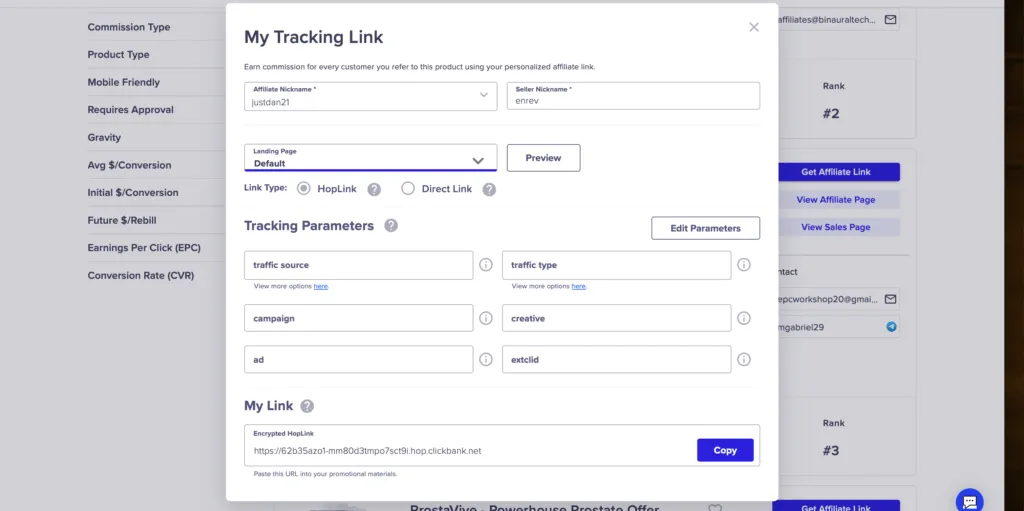Click the Tracking Parameters help icon

coord(391,226)
